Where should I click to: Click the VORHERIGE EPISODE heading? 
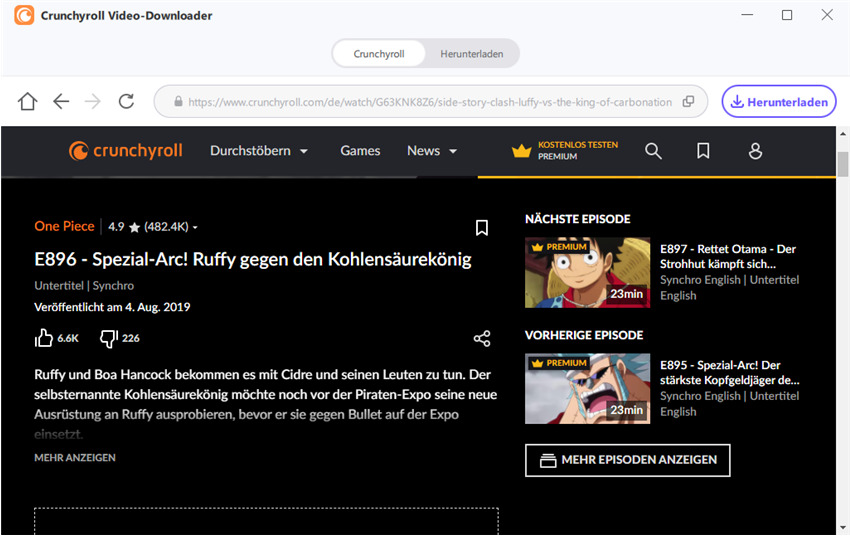[x=584, y=335]
